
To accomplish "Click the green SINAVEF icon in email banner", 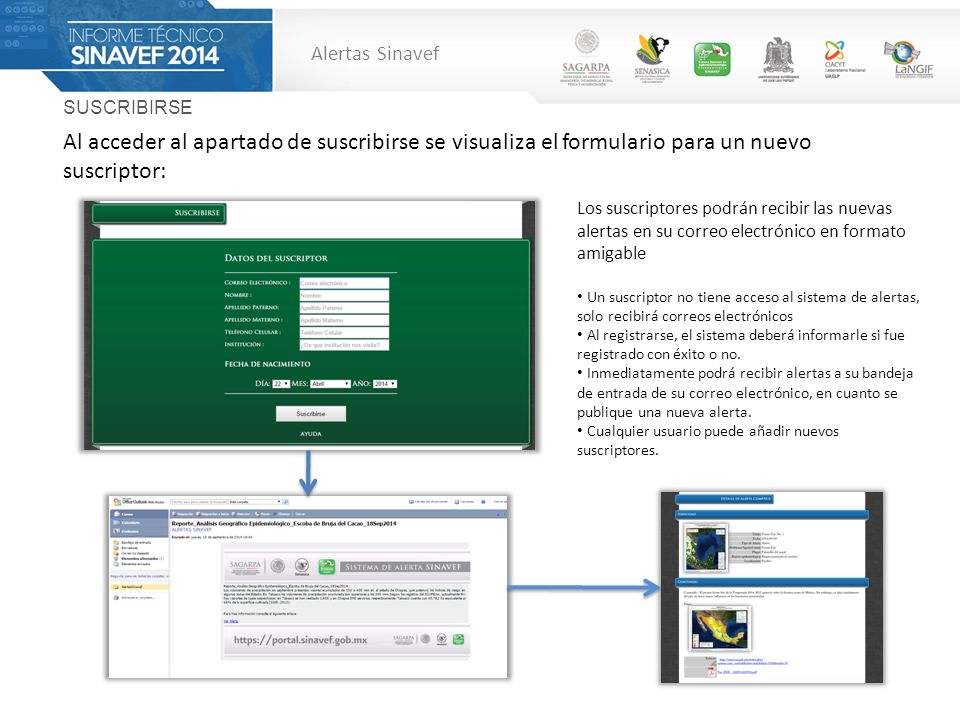I will pos(326,567).
